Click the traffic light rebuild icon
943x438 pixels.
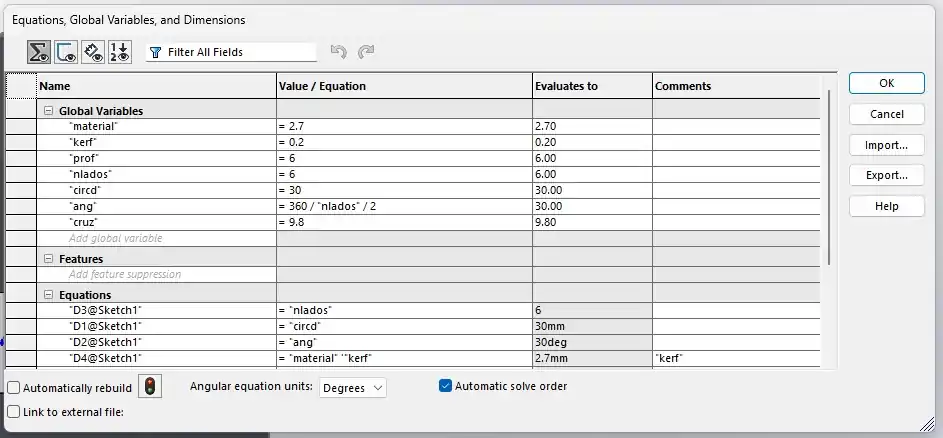(149, 387)
